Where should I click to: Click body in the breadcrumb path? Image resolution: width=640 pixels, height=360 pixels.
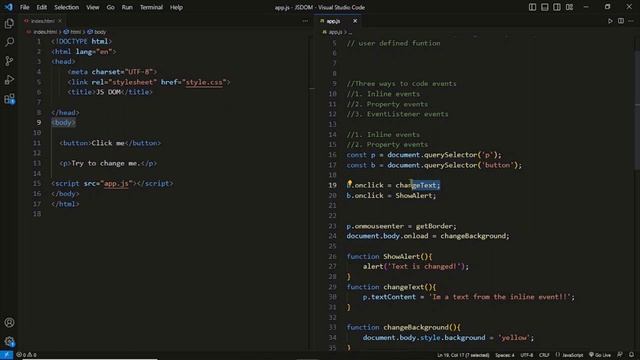pos(100,31)
